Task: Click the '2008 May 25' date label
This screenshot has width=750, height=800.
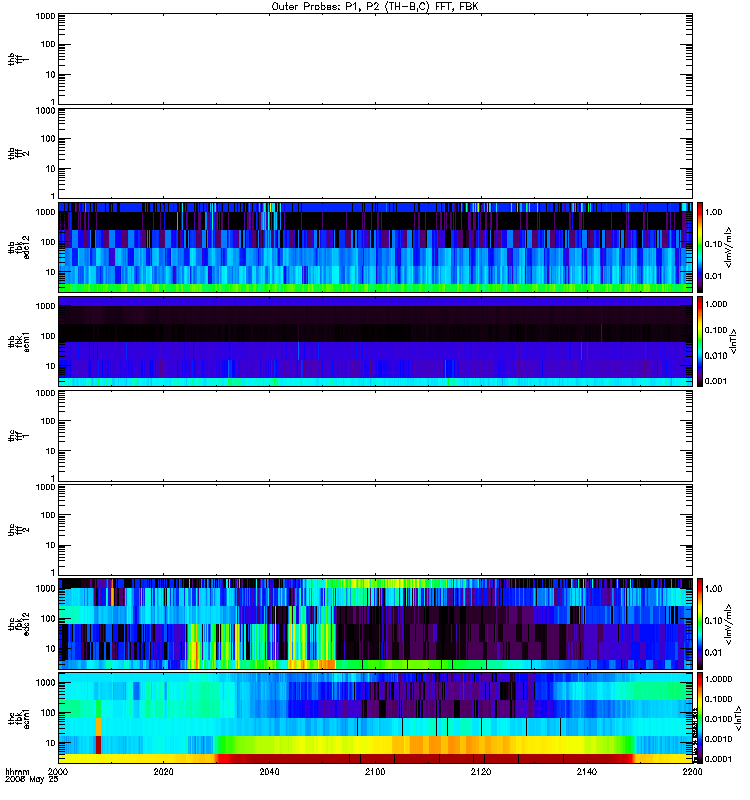Action: click(32, 780)
